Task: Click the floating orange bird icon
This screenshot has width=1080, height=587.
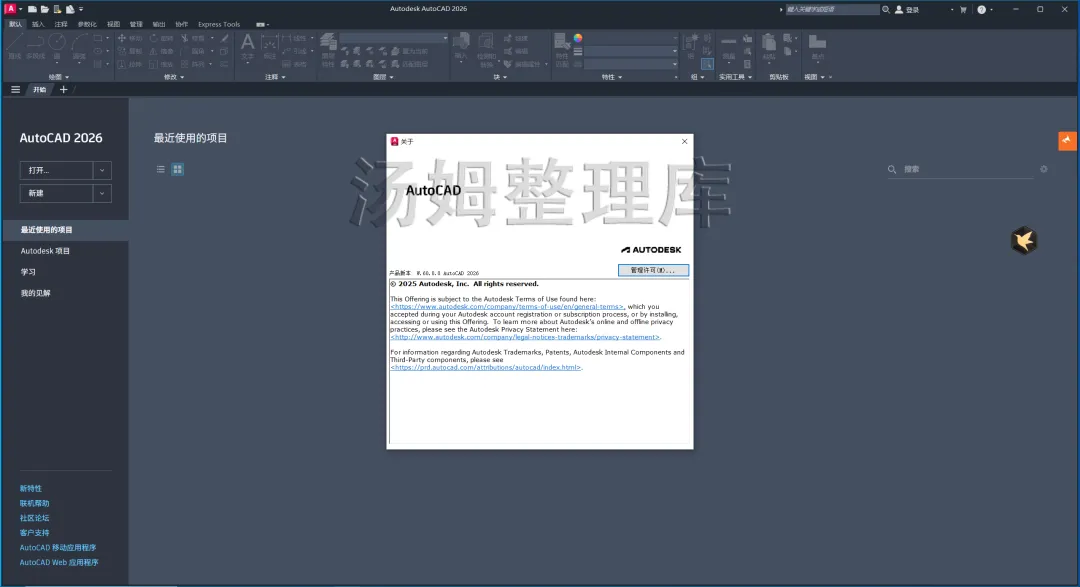Action: [1024, 240]
